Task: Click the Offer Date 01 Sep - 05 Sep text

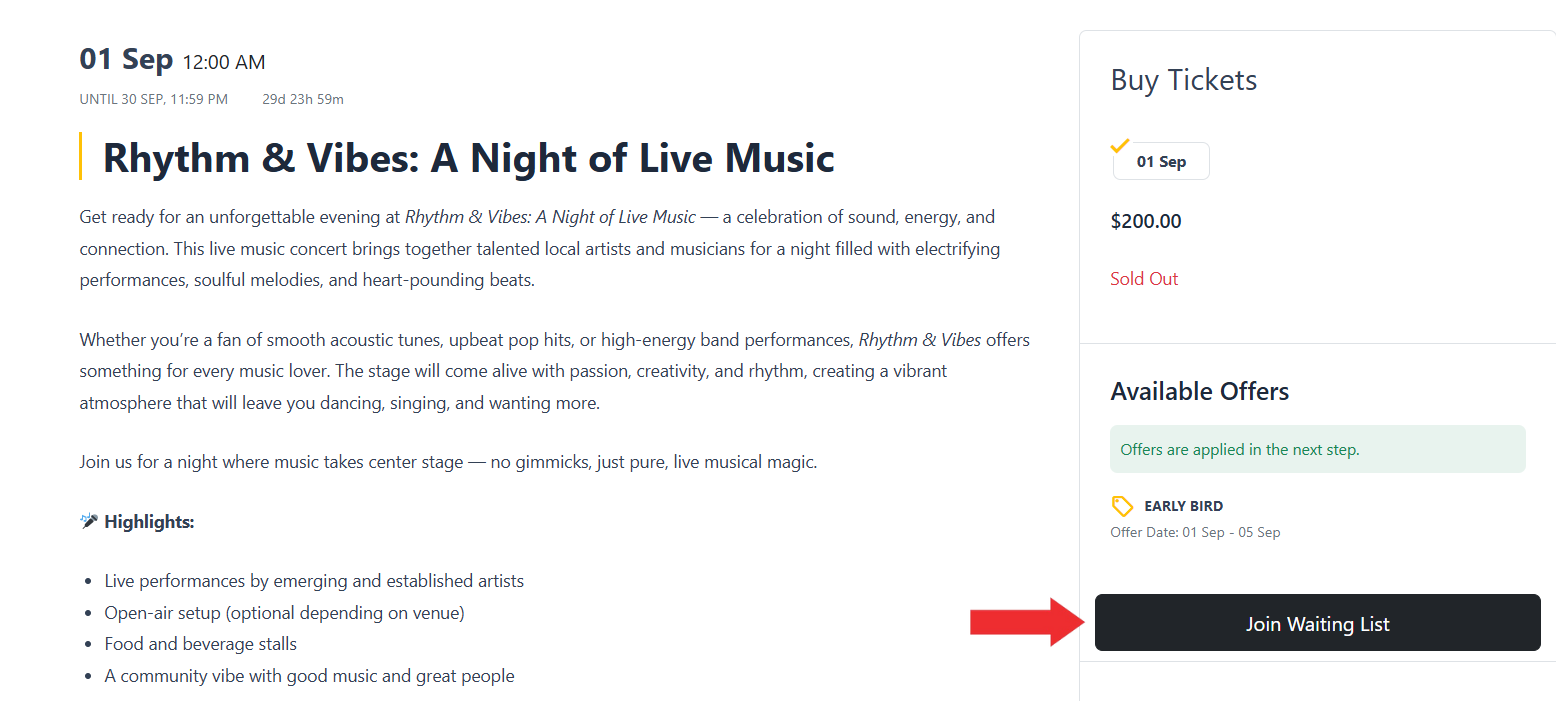Action: point(1195,532)
